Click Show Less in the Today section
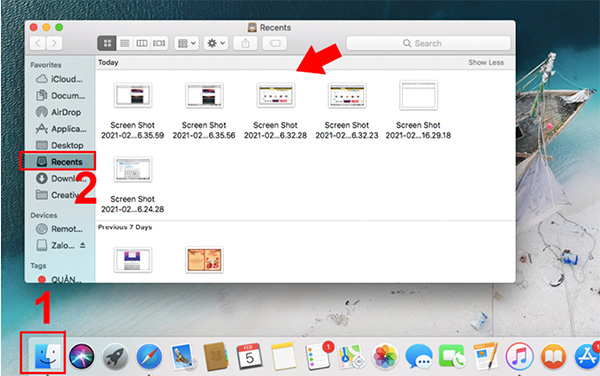Viewport: 600px width, 376px height. [x=486, y=62]
